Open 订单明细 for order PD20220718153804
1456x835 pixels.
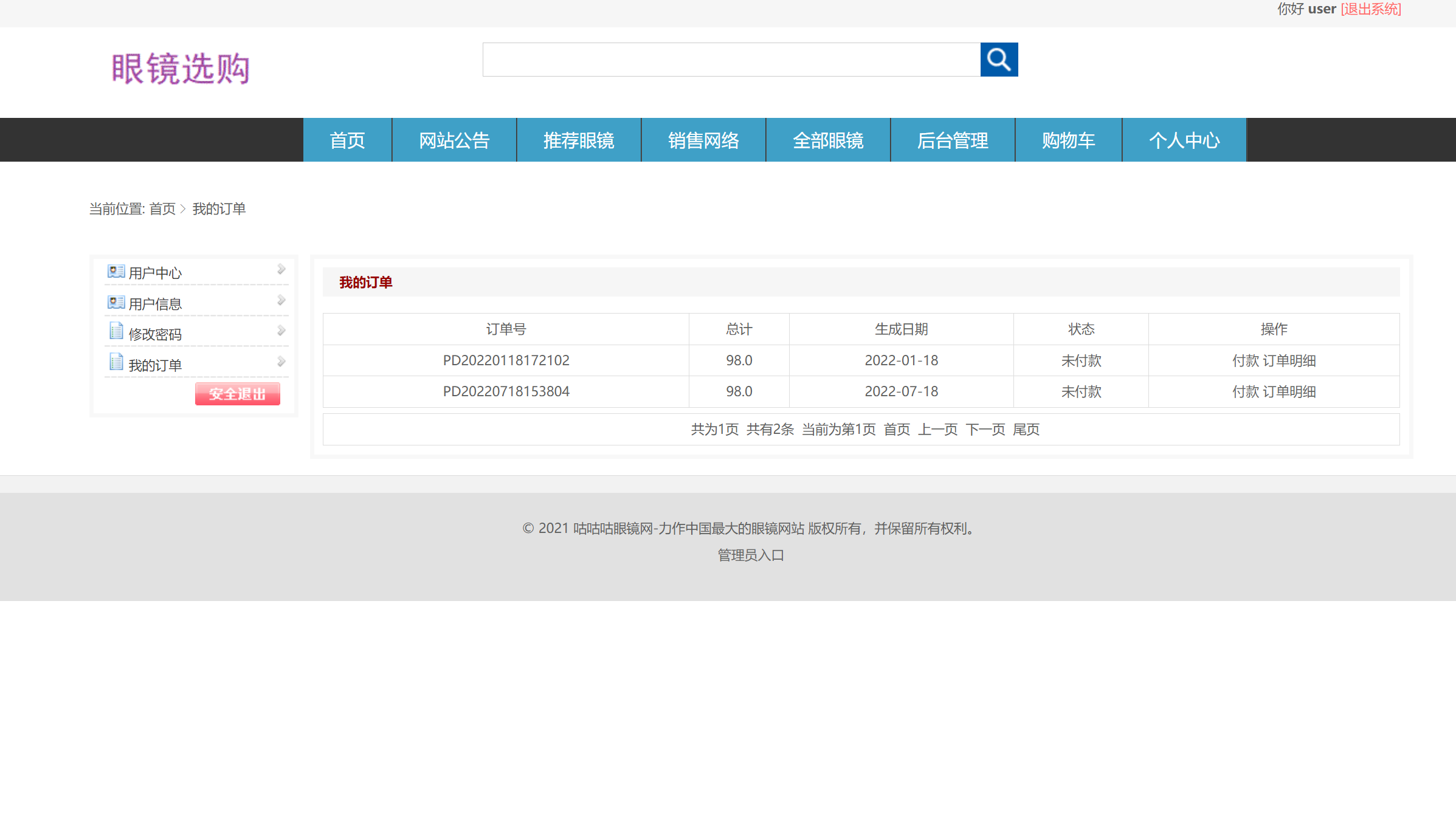[x=1289, y=391]
